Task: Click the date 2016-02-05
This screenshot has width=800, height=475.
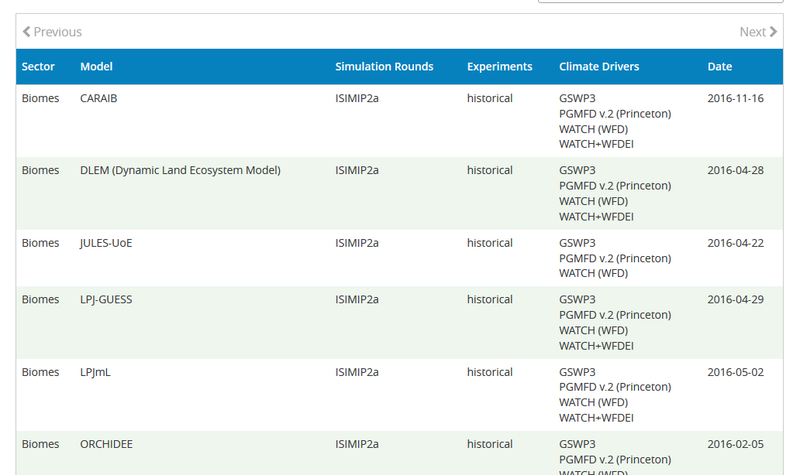Action: point(736,444)
